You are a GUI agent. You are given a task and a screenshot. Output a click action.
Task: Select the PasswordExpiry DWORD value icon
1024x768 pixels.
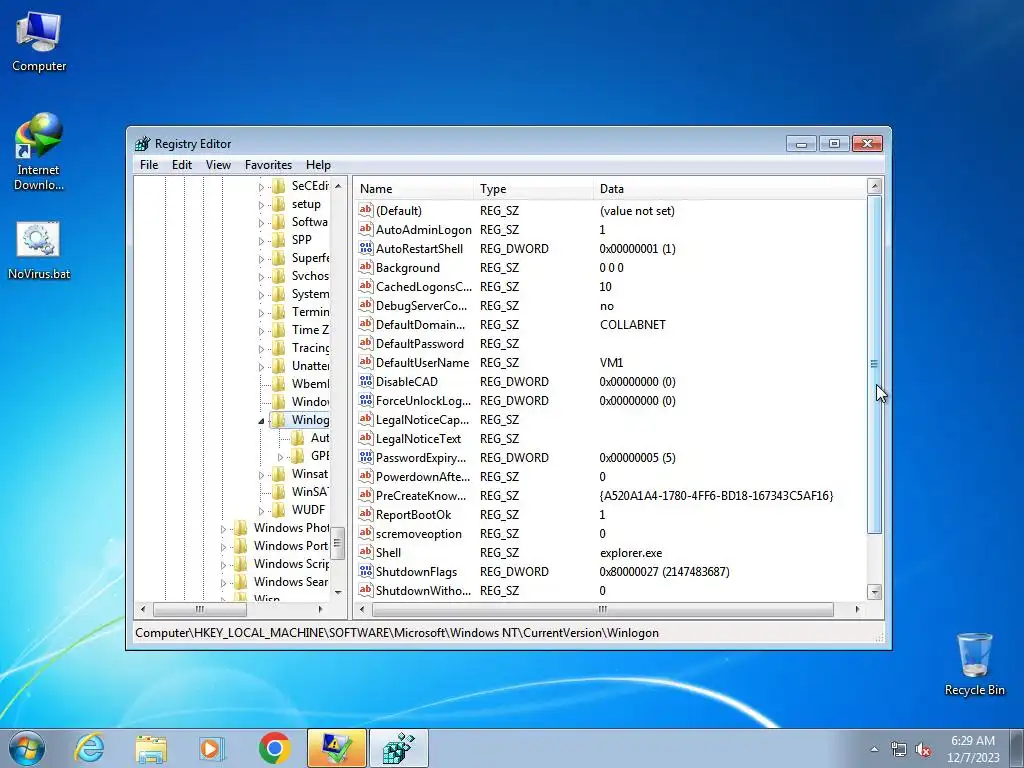pos(366,457)
